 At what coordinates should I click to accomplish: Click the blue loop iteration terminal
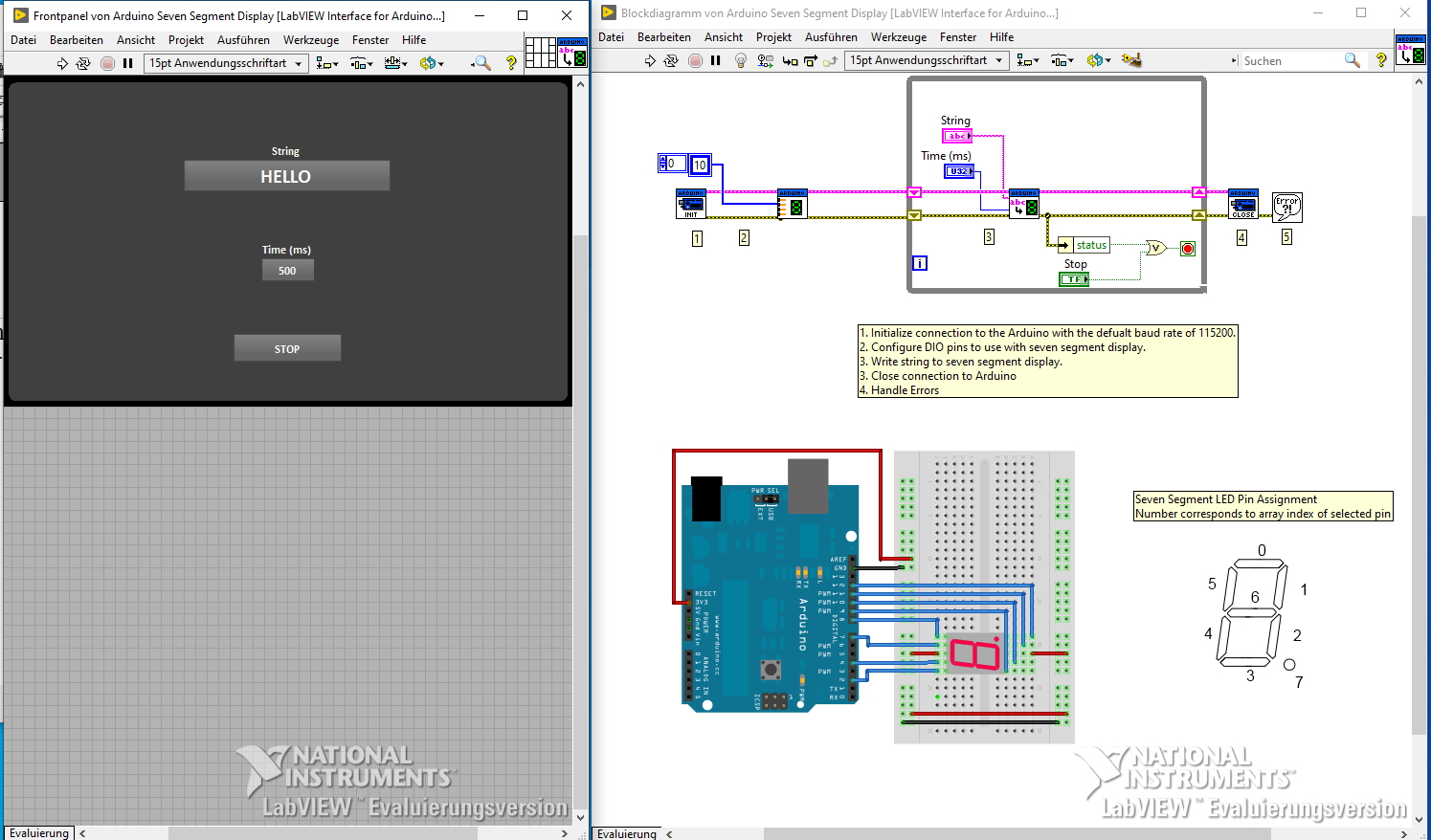[919, 263]
